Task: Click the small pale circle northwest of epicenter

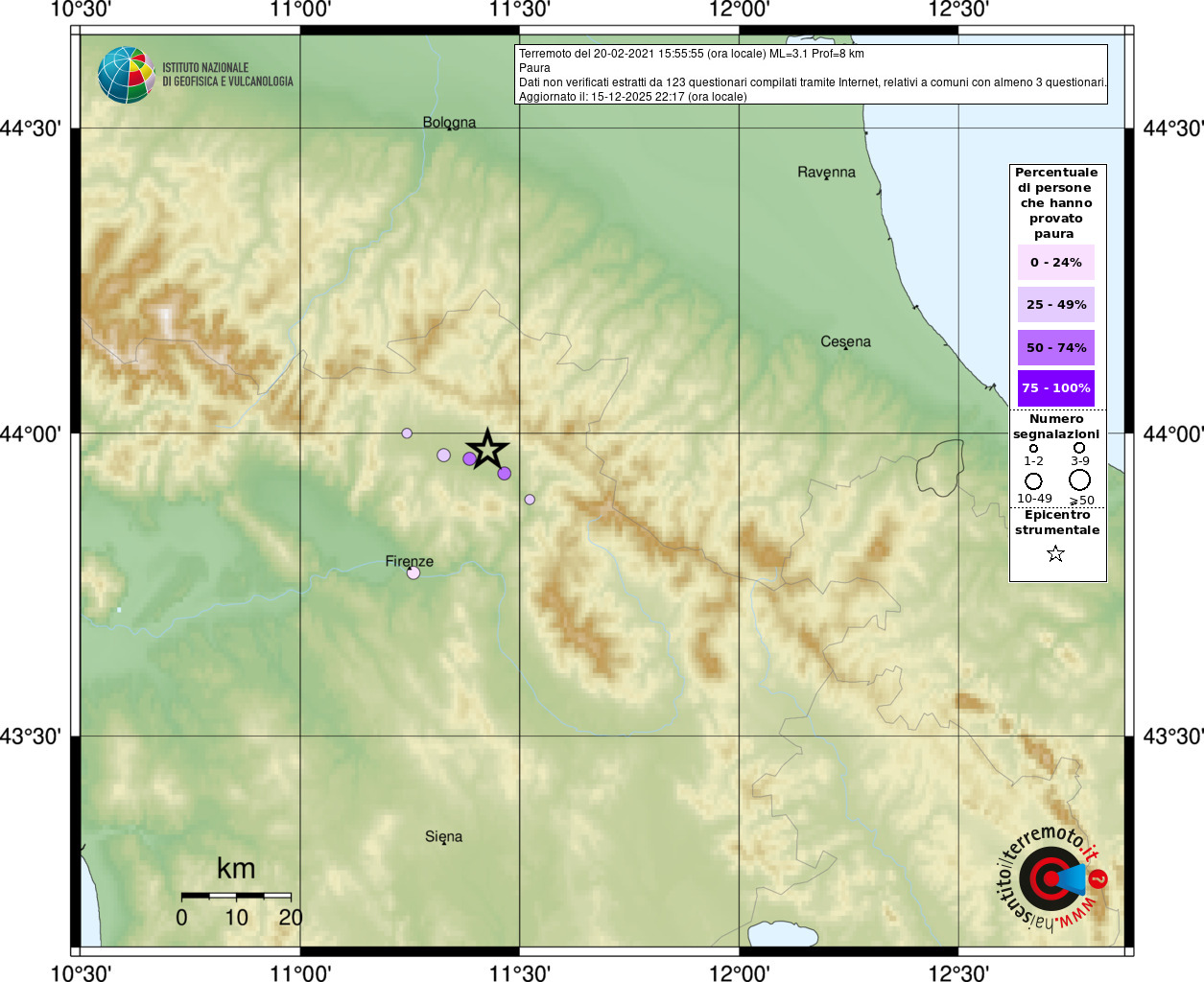Action: tap(407, 433)
